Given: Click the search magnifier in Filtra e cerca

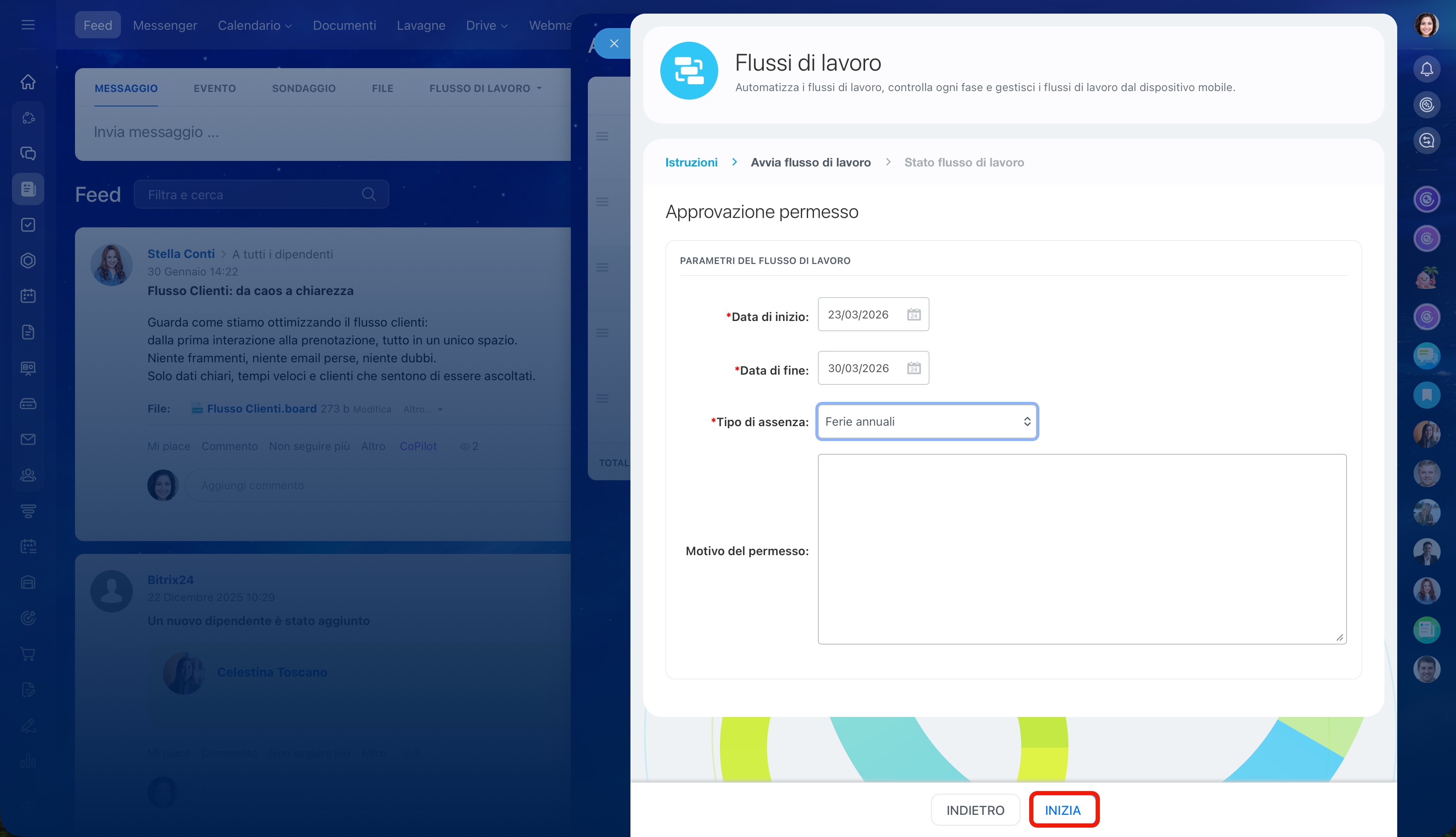Looking at the screenshot, I should pos(368,194).
